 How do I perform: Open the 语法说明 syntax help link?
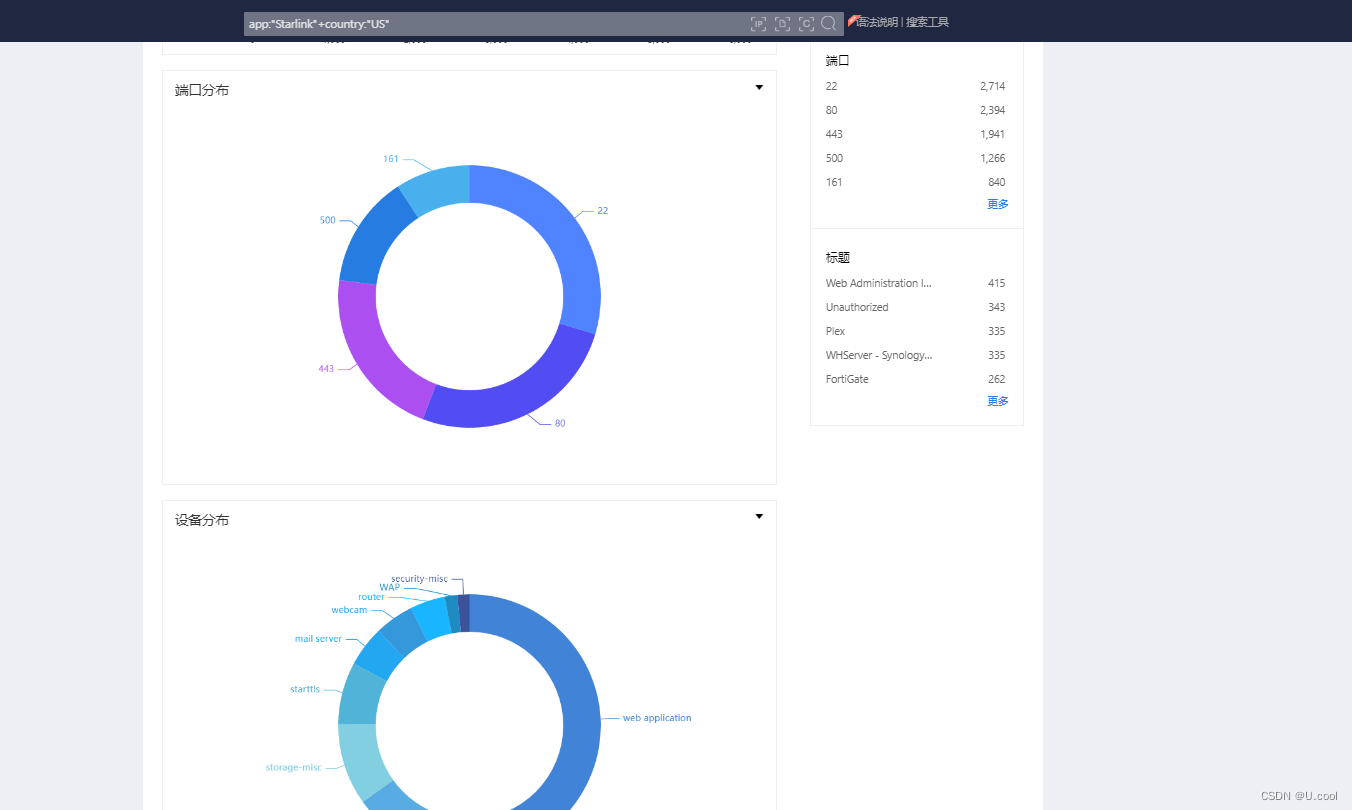point(877,22)
